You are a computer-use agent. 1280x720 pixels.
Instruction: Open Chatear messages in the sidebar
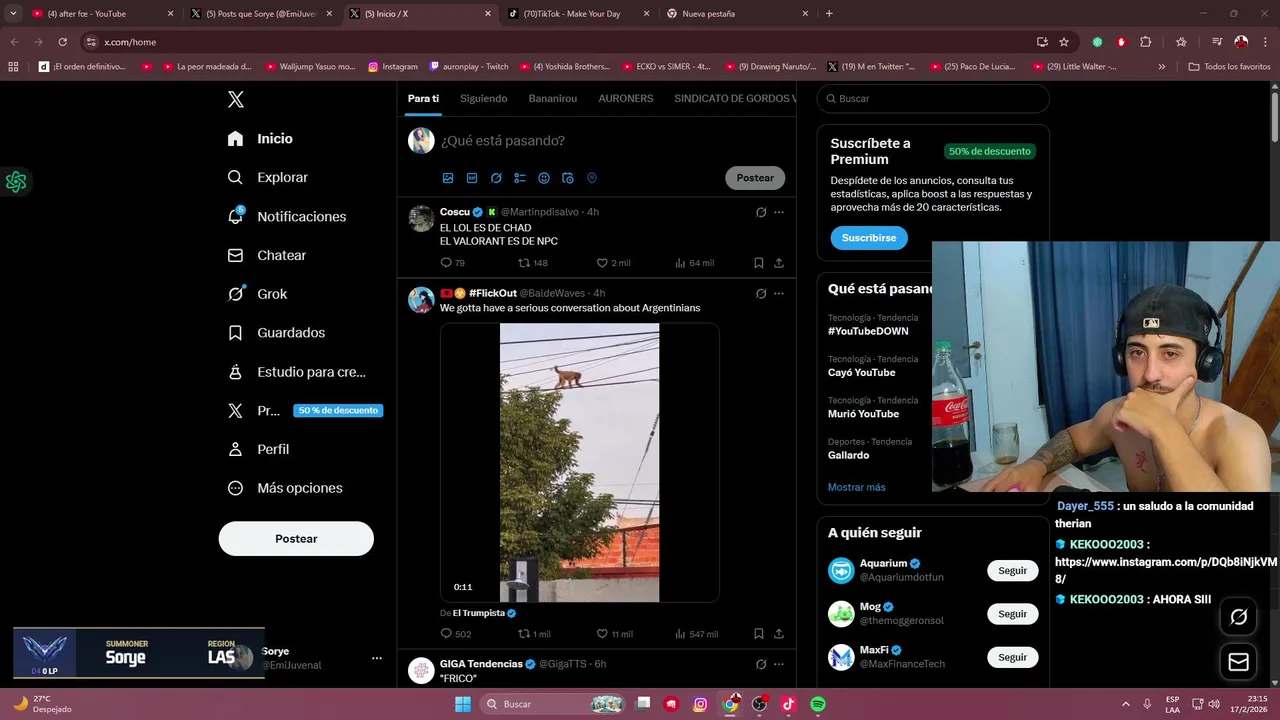click(267, 255)
